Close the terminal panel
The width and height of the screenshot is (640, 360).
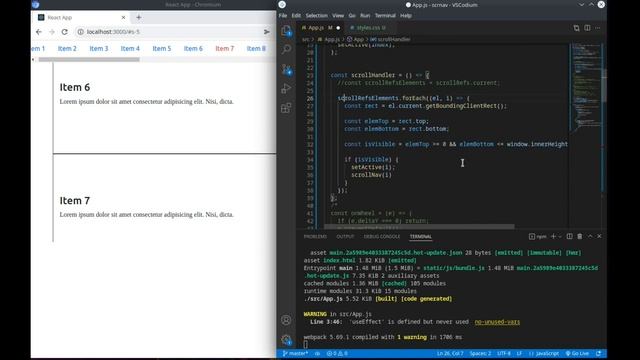pos(599,236)
